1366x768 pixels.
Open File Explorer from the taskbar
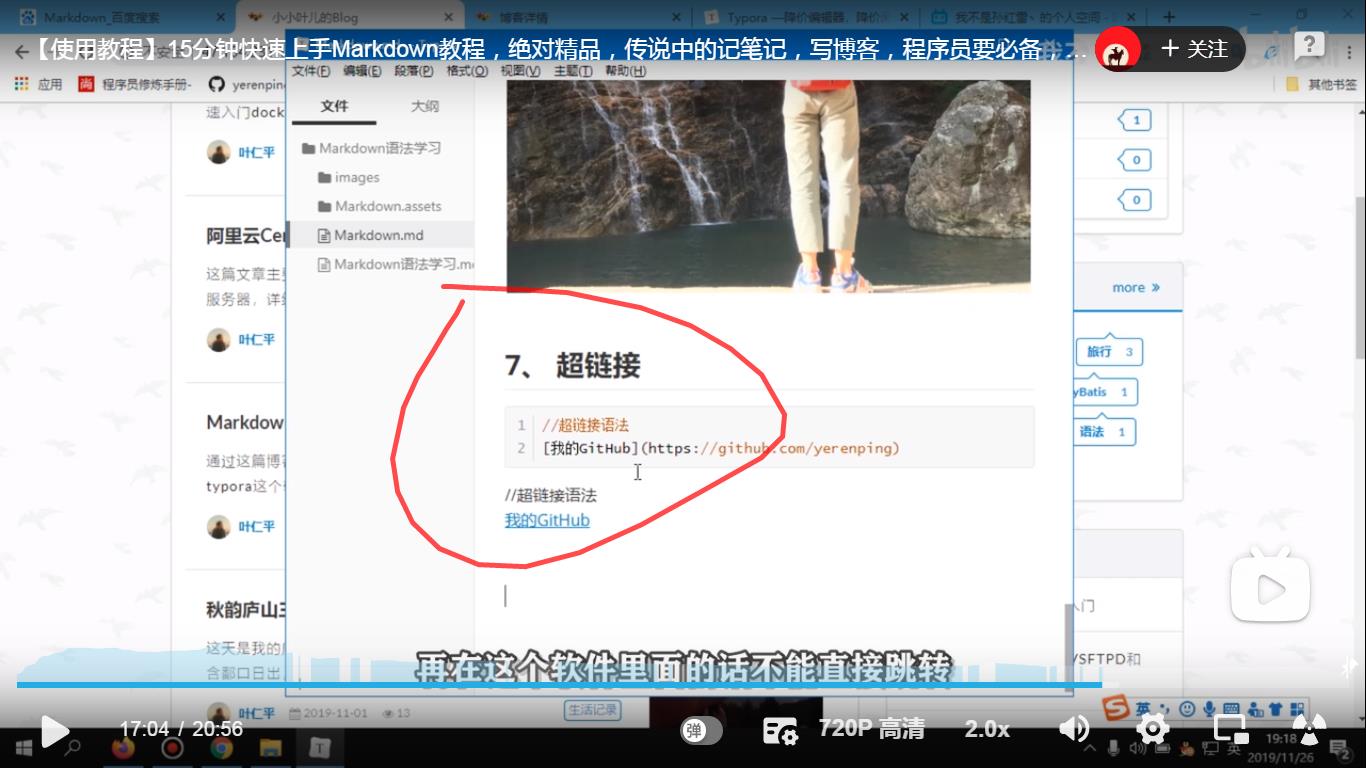coord(270,747)
